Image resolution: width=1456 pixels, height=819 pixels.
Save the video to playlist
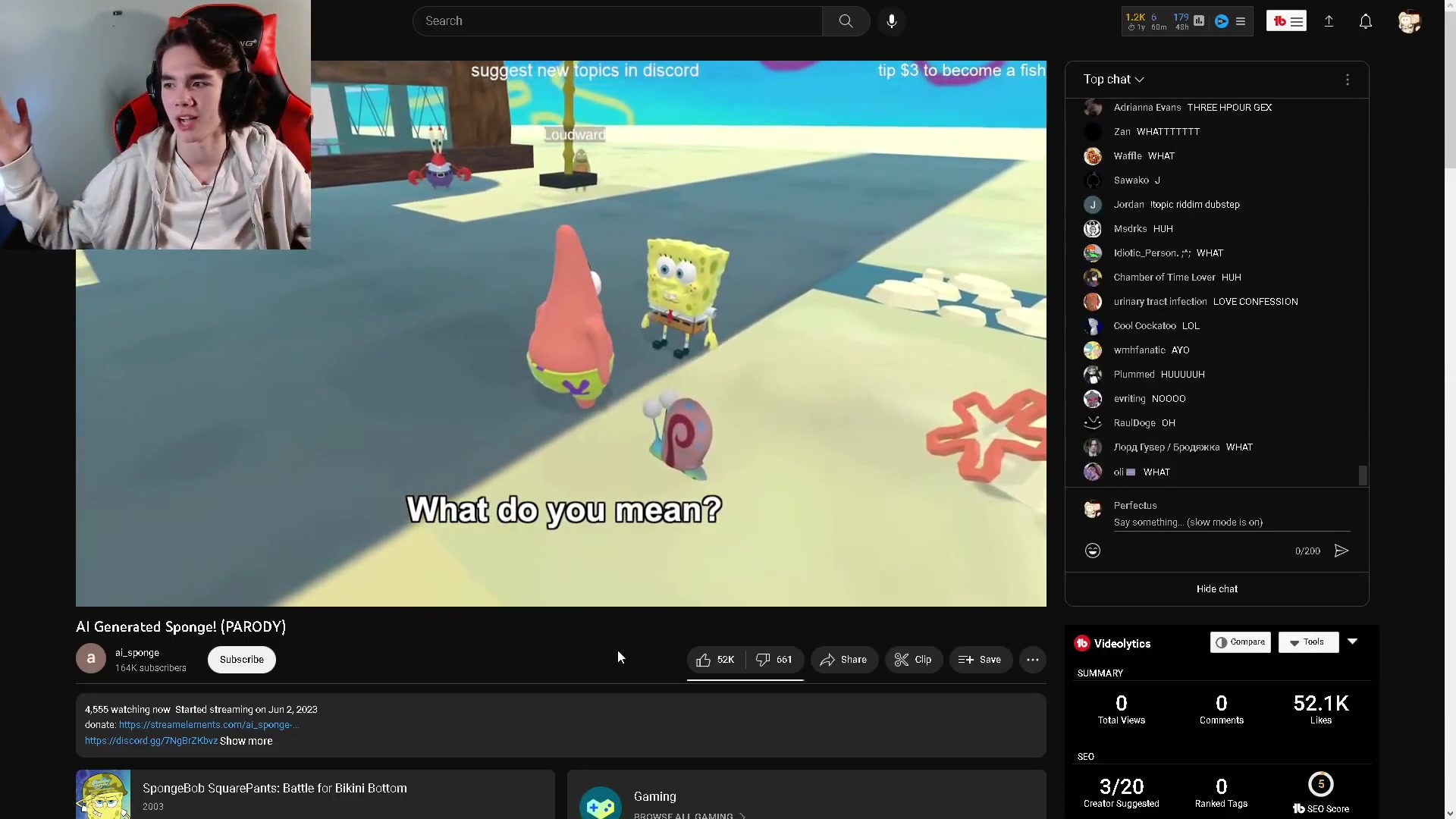click(x=981, y=660)
